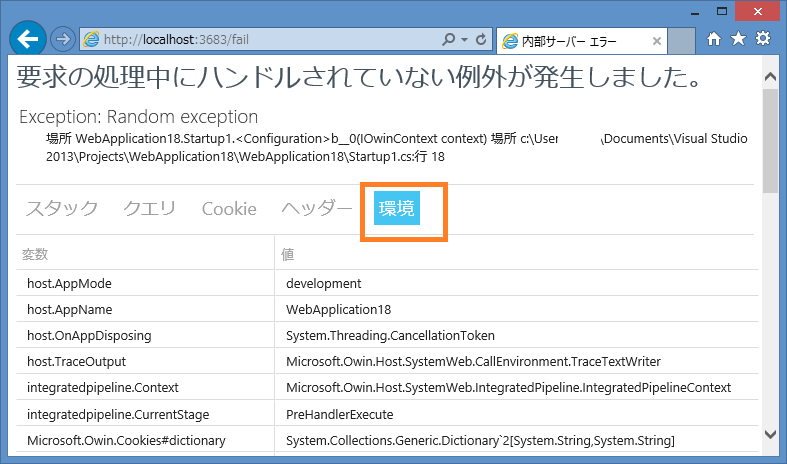The image size is (787, 464).
Task: Open Favorites with the star icon
Action: point(738,39)
